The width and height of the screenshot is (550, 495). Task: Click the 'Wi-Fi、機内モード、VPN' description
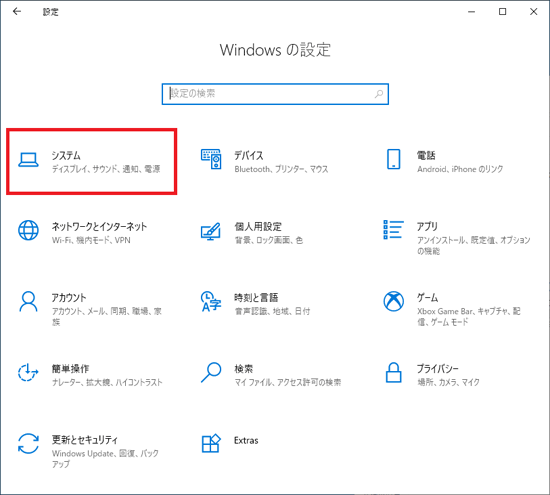91,240
